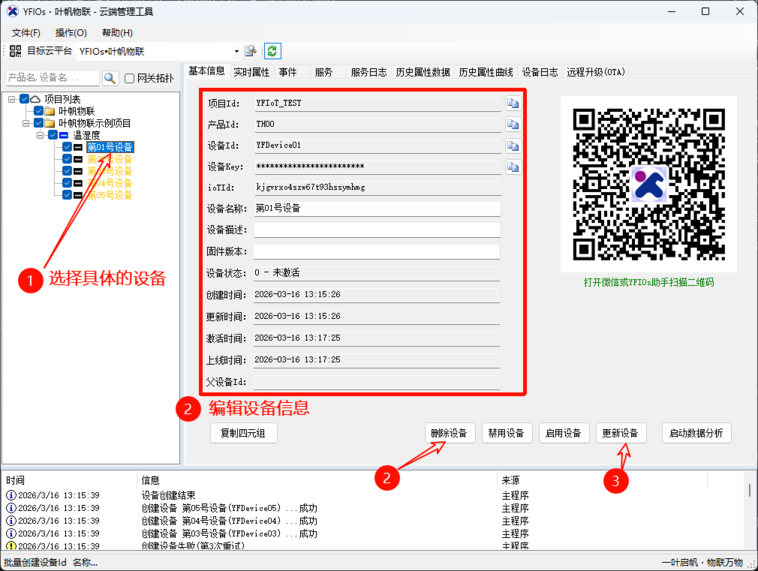Image resolution: width=758 pixels, height=571 pixels.
Task: Click the device icon of 第05号设备
Action: (x=78, y=195)
